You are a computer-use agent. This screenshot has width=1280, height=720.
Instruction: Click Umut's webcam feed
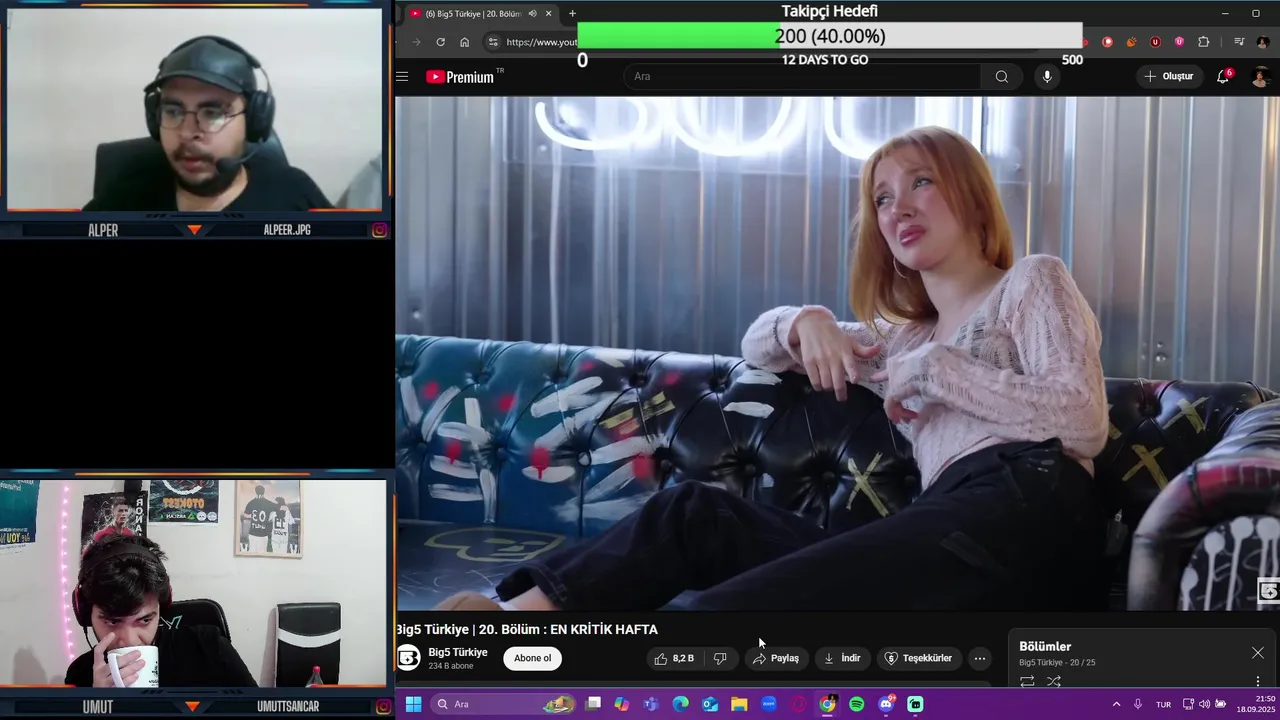[193, 583]
